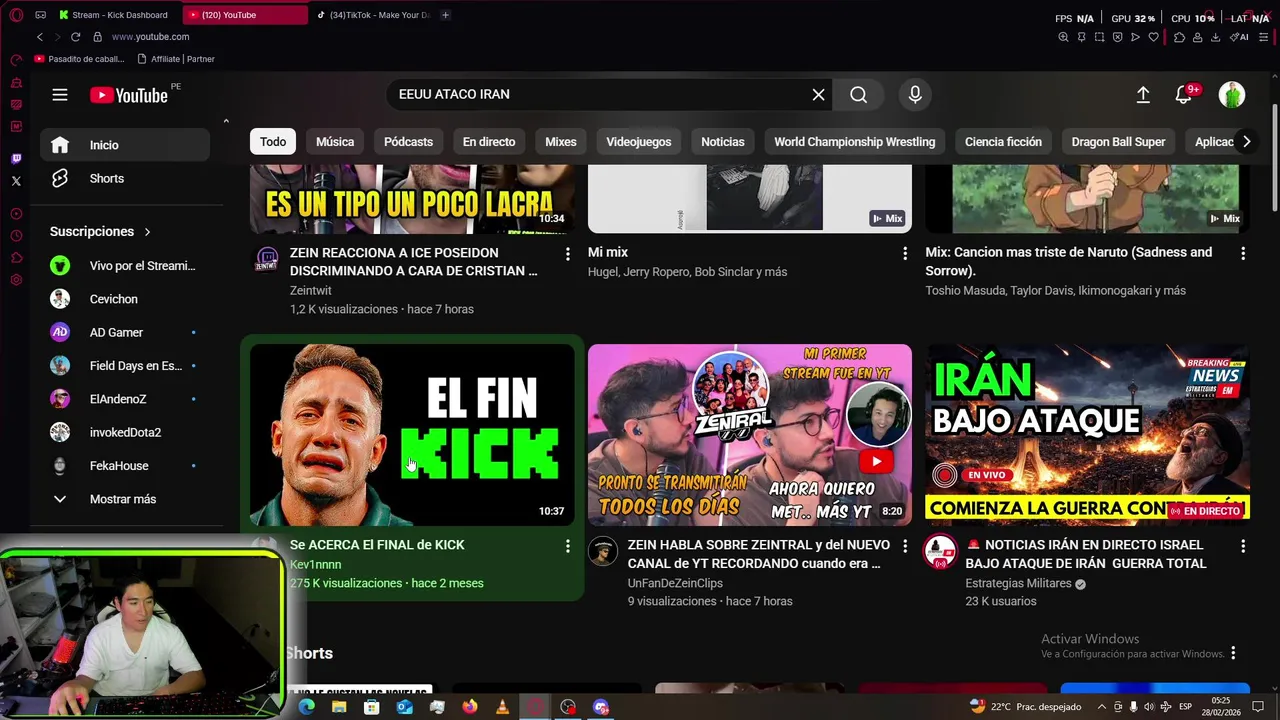Open more options for ZEIN REACCIONA video
Viewport: 1280px width, 720px height.
[567, 254]
